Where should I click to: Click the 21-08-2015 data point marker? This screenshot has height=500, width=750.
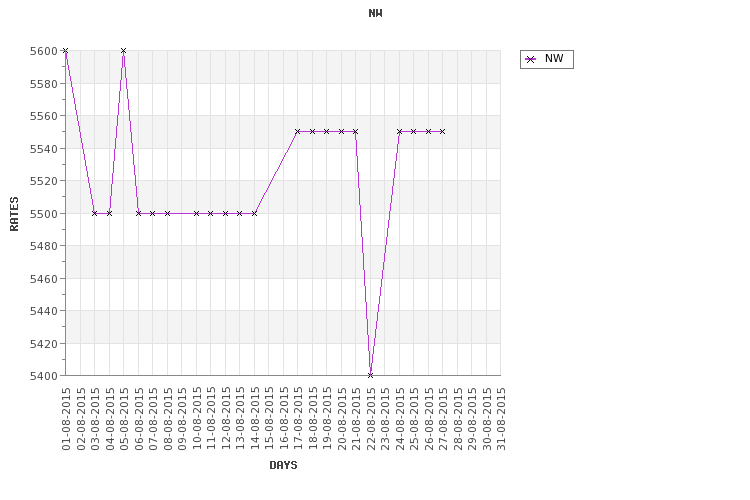click(x=355, y=132)
